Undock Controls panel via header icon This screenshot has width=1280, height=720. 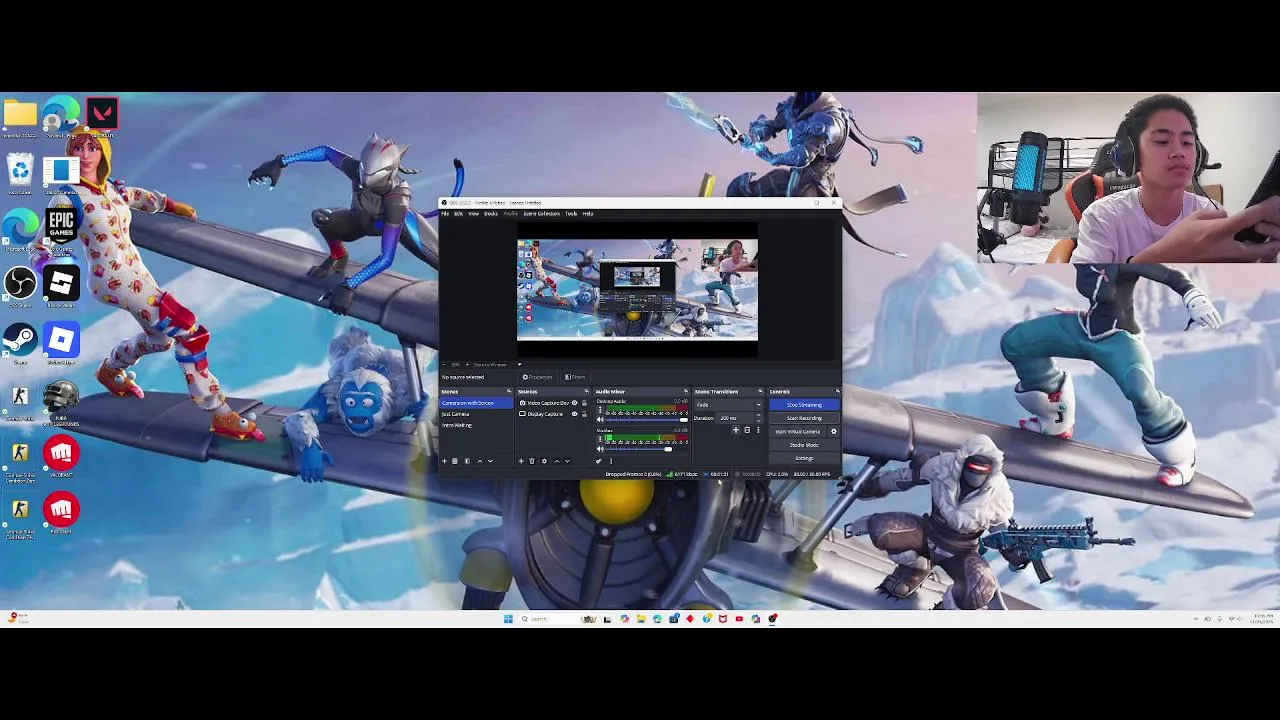tap(837, 391)
